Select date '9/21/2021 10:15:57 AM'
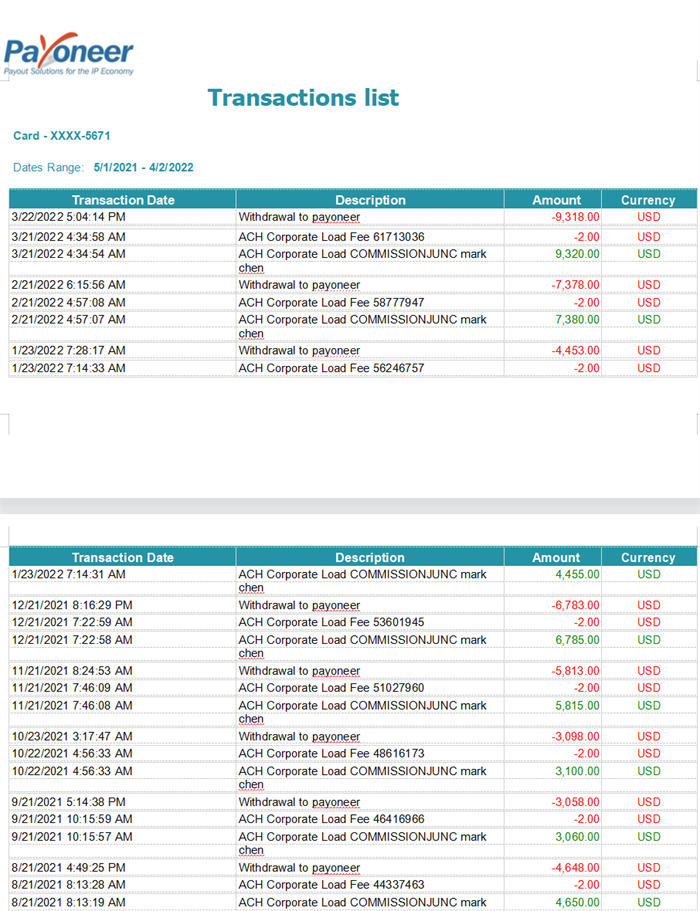Viewport: 700px width, 911px height. point(72,837)
